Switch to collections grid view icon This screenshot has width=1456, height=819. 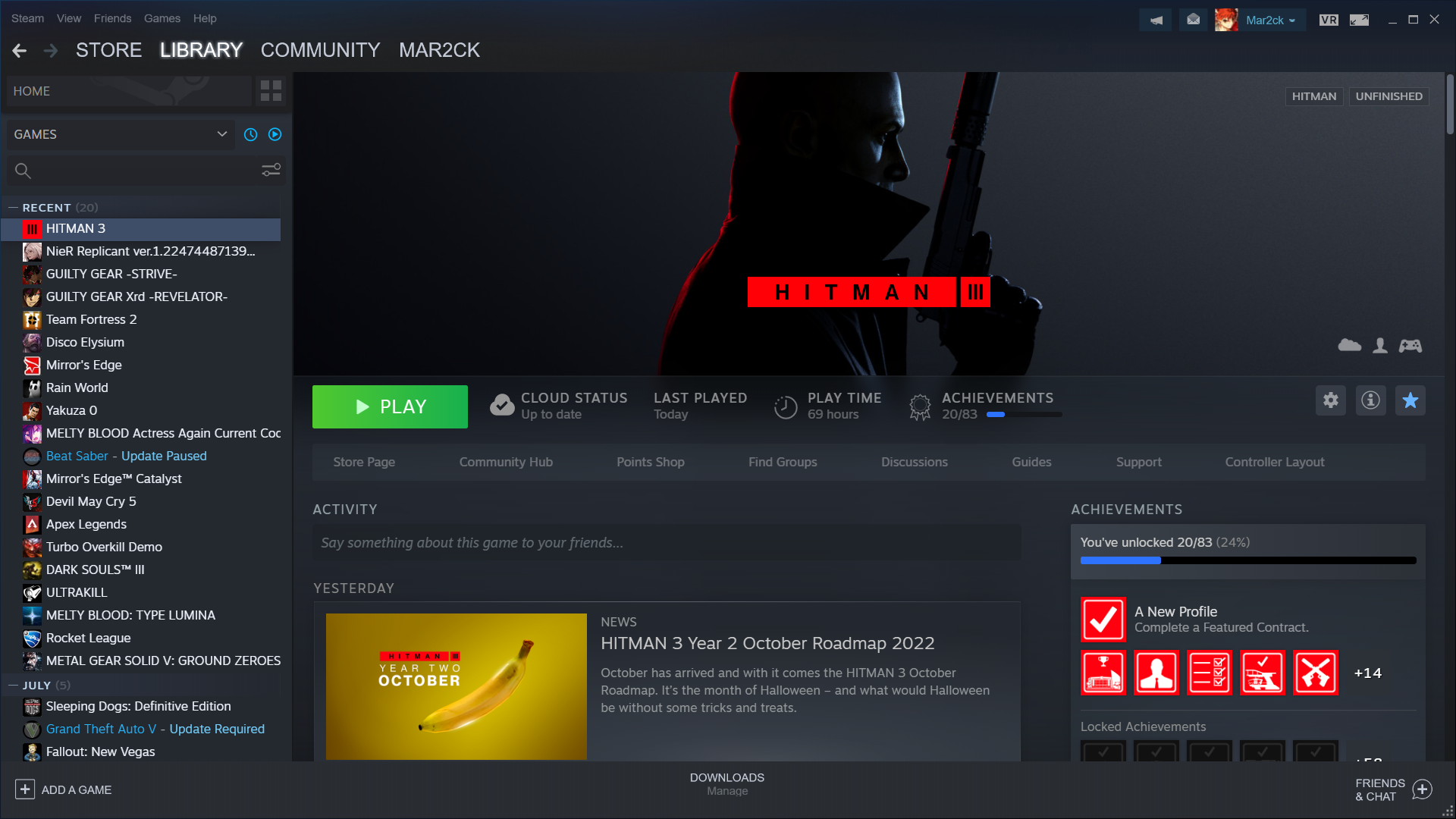point(271,91)
